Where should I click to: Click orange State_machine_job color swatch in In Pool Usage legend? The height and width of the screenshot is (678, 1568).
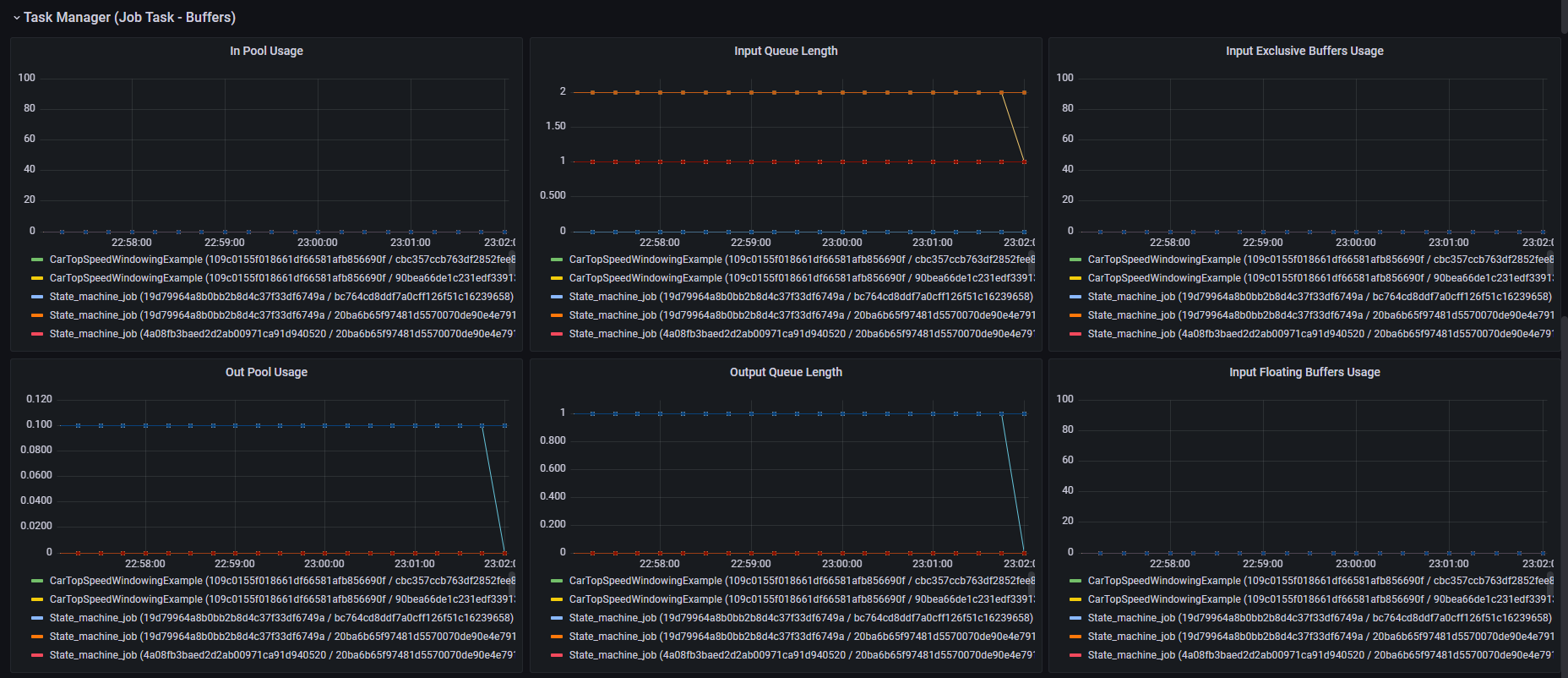(x=37, y=315)
